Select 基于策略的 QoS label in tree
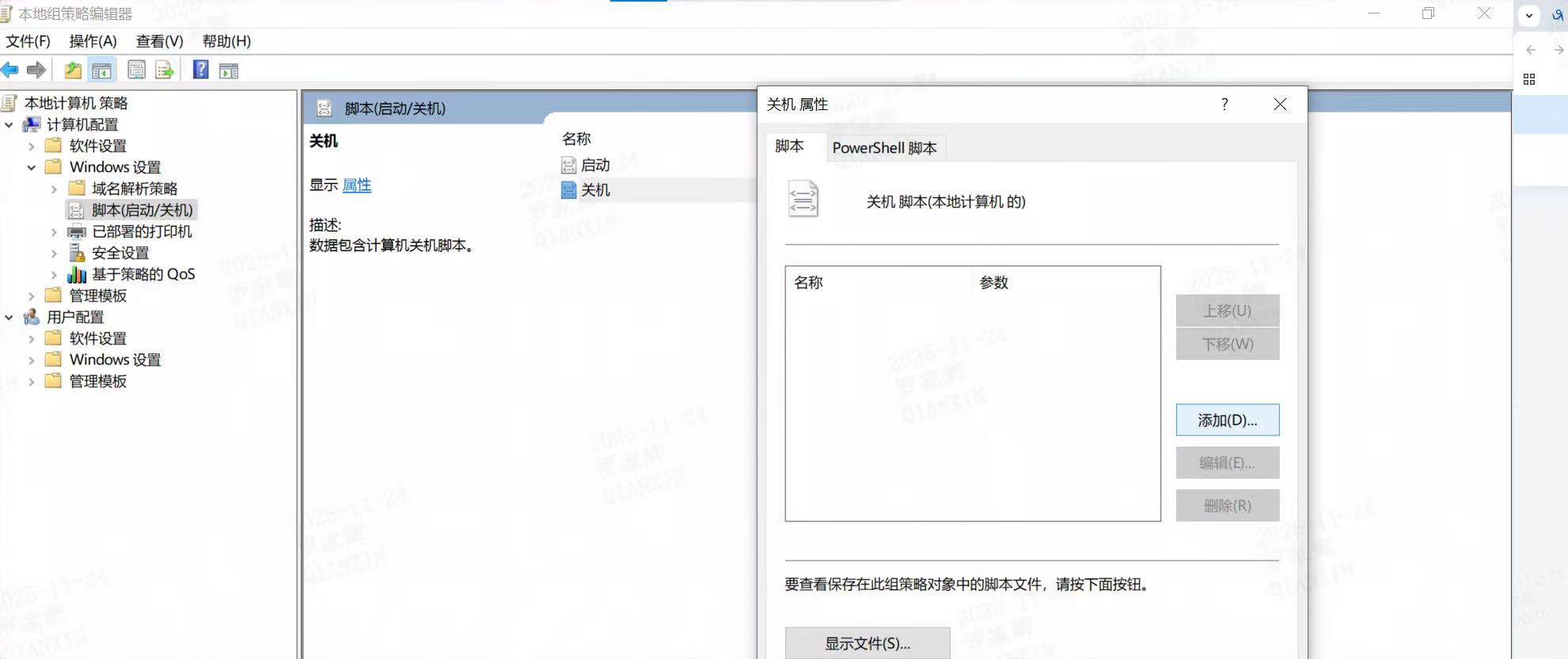 (x=143, y=274)
